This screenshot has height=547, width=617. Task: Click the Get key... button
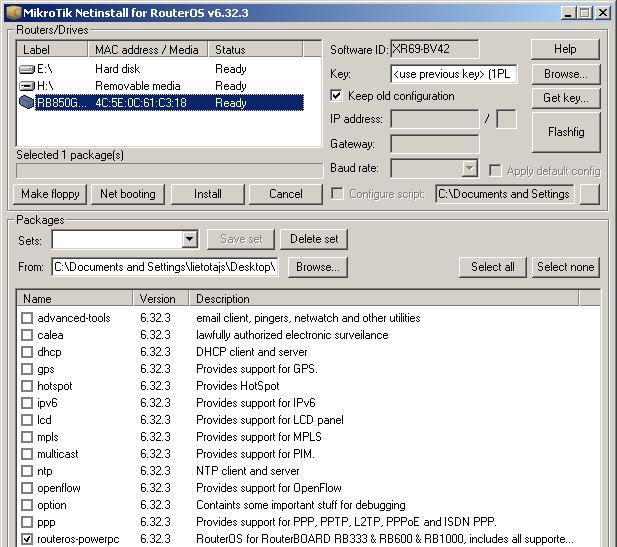[x=566, y=98]
